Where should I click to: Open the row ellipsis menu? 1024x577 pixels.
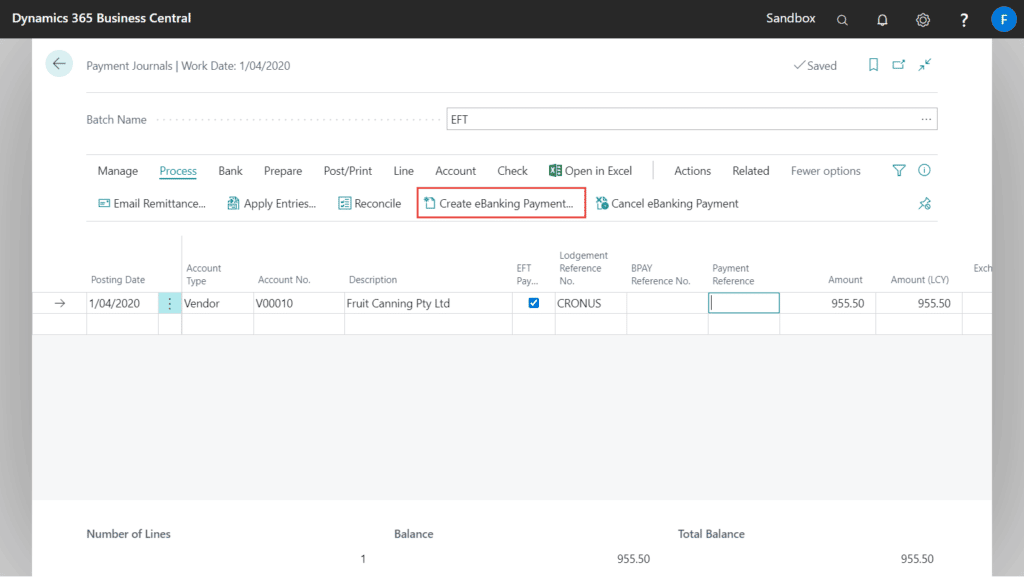[x=170, y=302]
